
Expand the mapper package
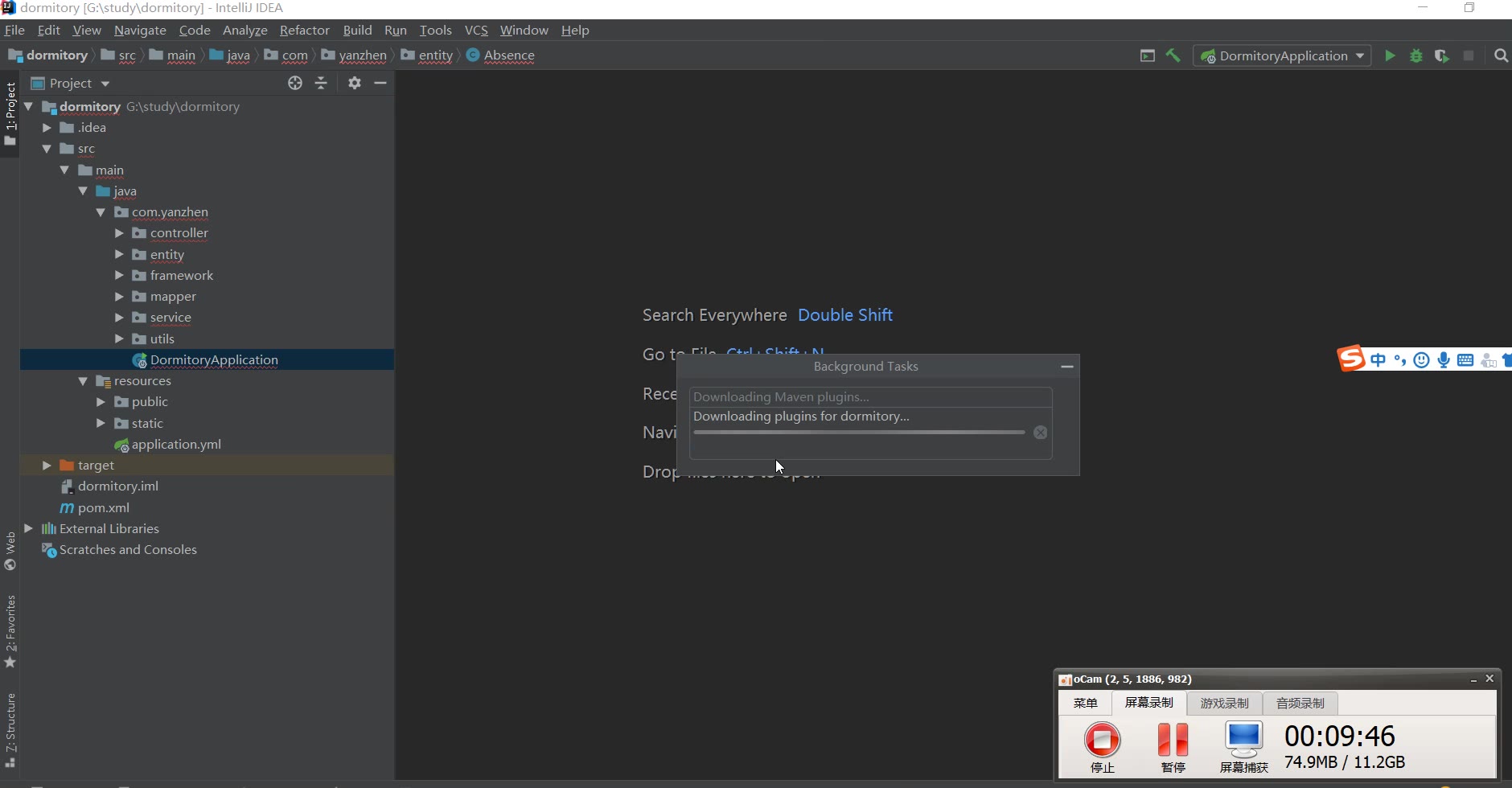(119, 297)
